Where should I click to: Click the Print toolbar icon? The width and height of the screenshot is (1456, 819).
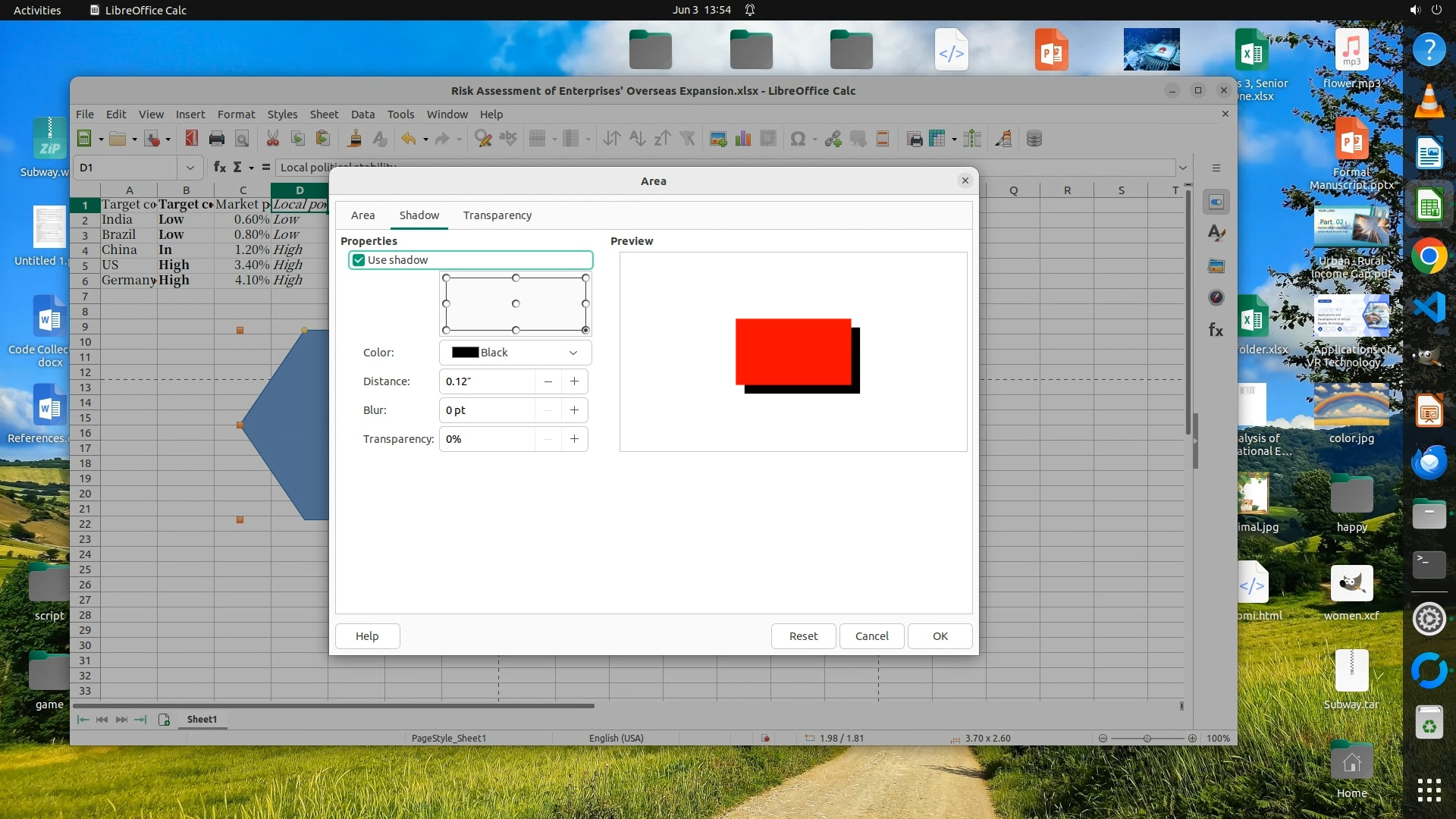217,139
